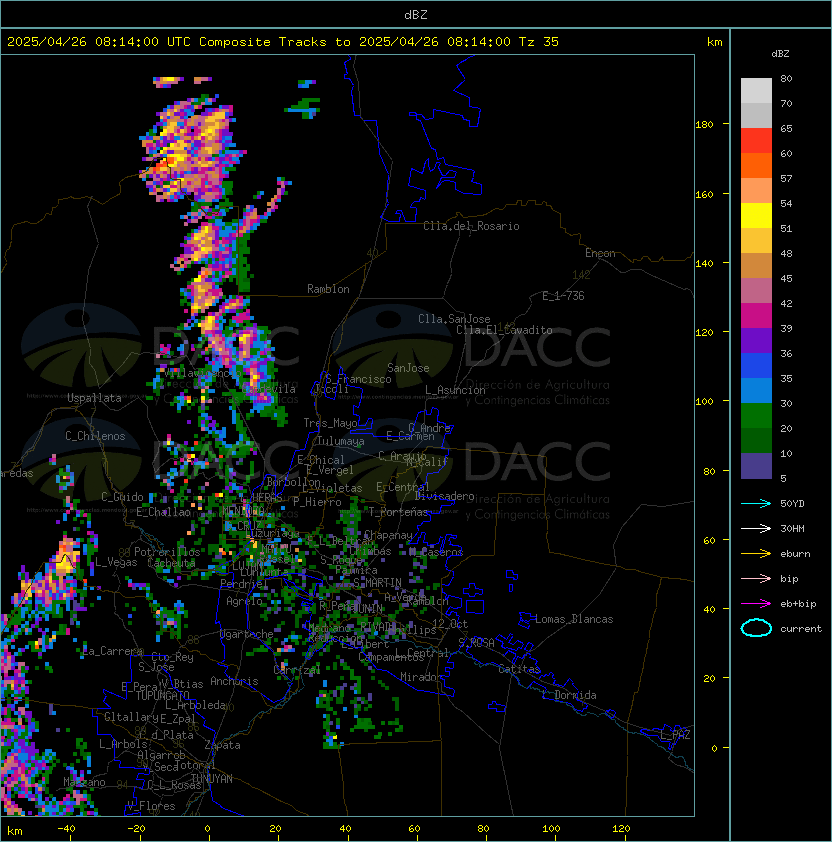Select the 'Lomas_Blancas' map label

[x=574, y=619]
